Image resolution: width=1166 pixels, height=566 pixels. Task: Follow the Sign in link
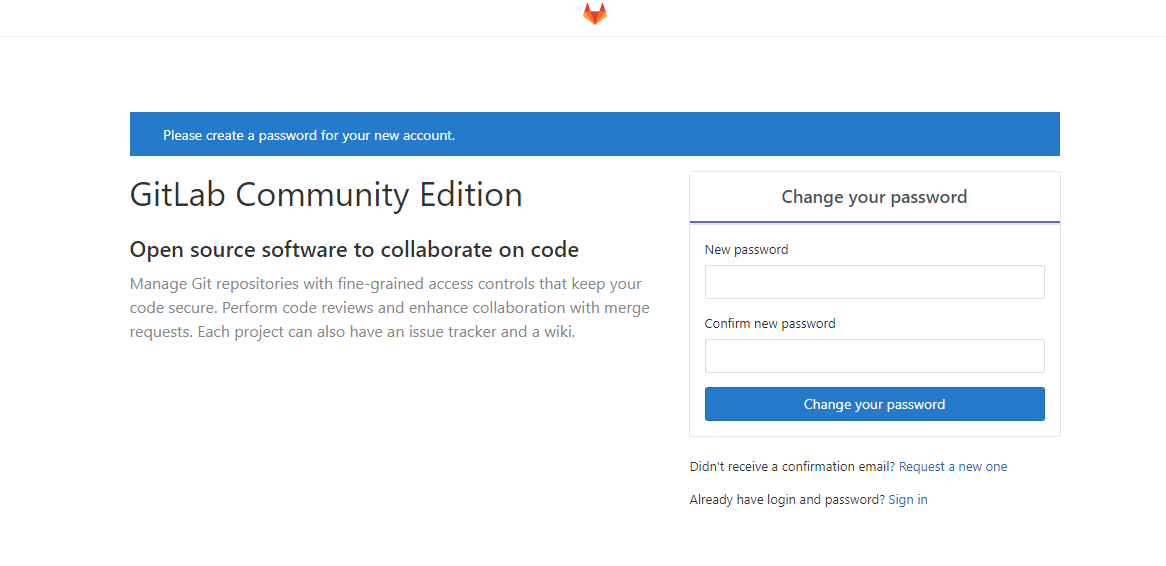click(908, 500)
